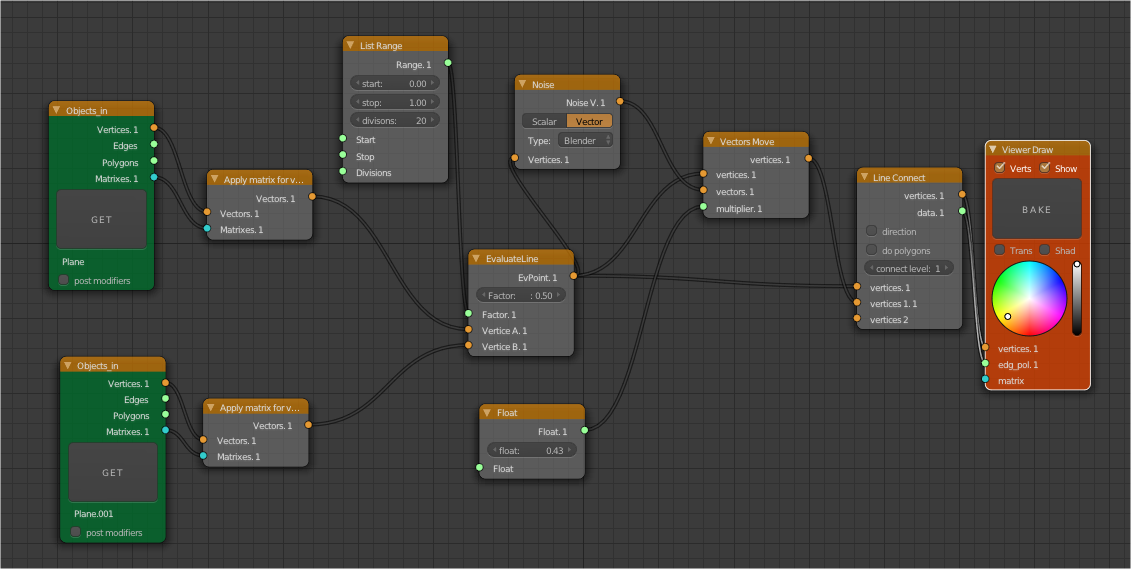This screenshot has width=1131, height=569.
Task: Select Scalar mode in Noise node
Action: pos(544,121)
